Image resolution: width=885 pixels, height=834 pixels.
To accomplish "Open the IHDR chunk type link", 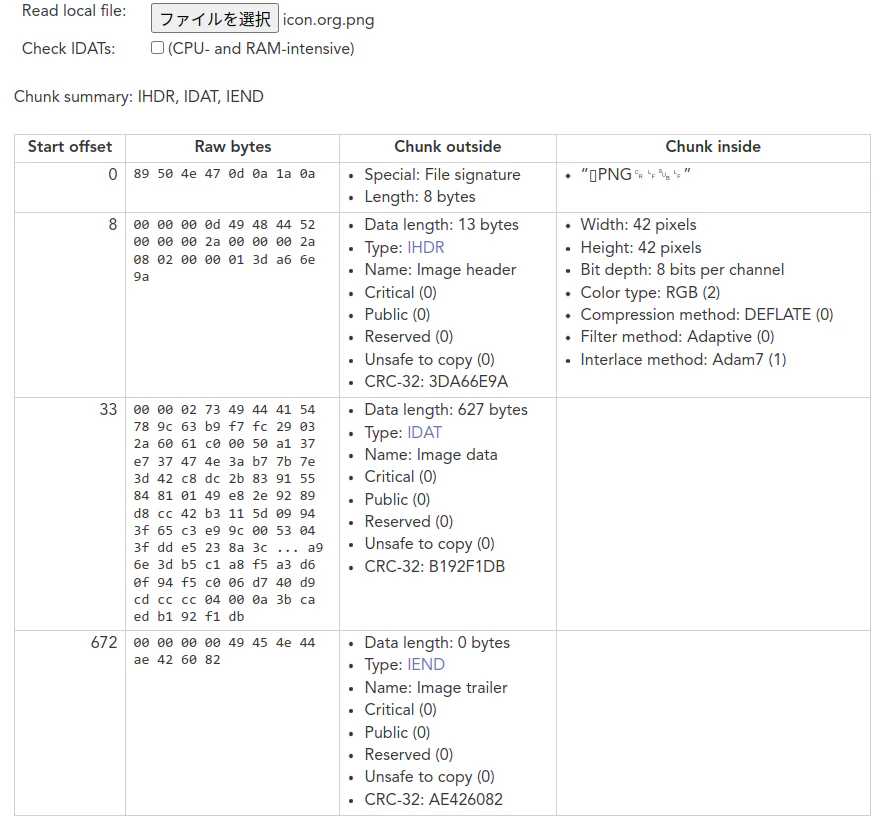I will [426, 247].
